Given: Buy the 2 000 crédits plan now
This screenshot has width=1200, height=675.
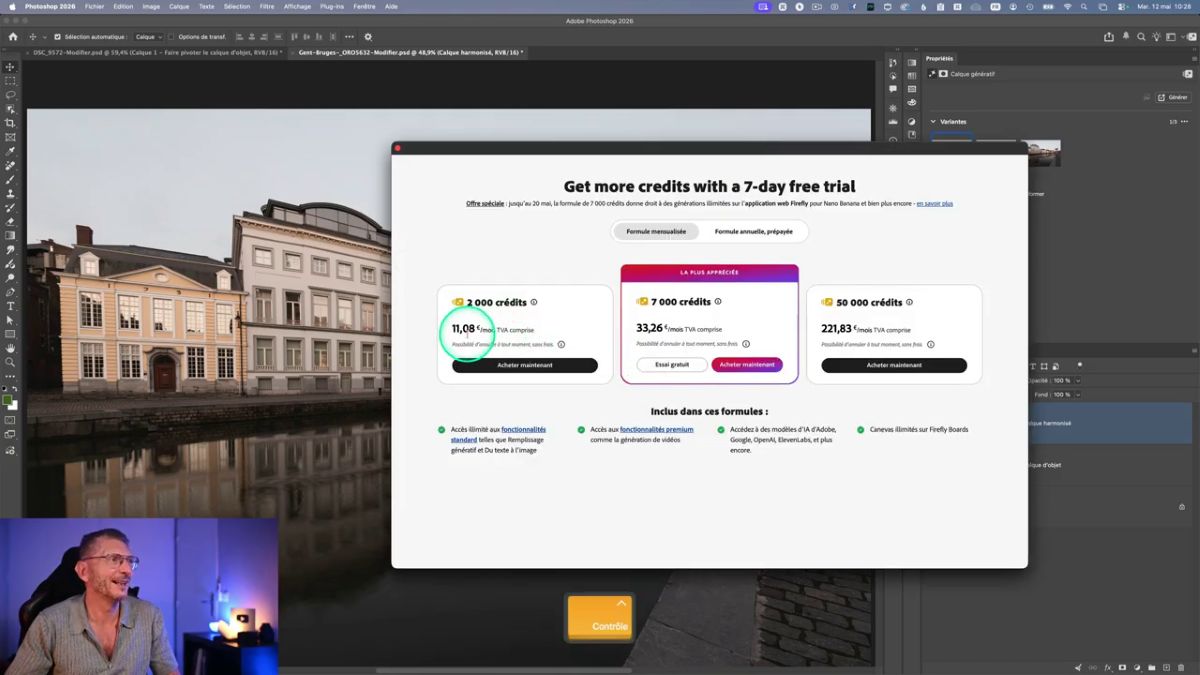Looking at the screenshot, I should 525,365.
